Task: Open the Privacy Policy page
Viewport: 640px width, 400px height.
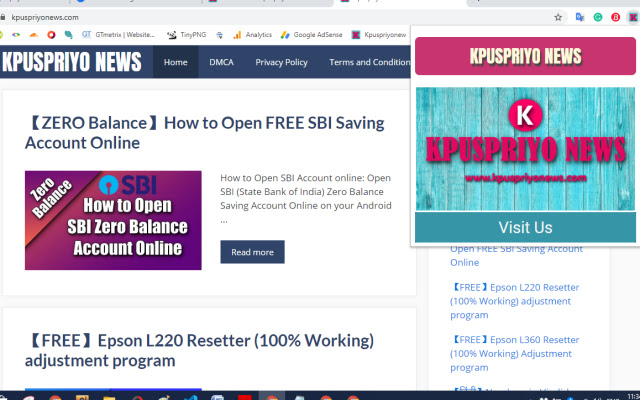Action: point(281,62)
